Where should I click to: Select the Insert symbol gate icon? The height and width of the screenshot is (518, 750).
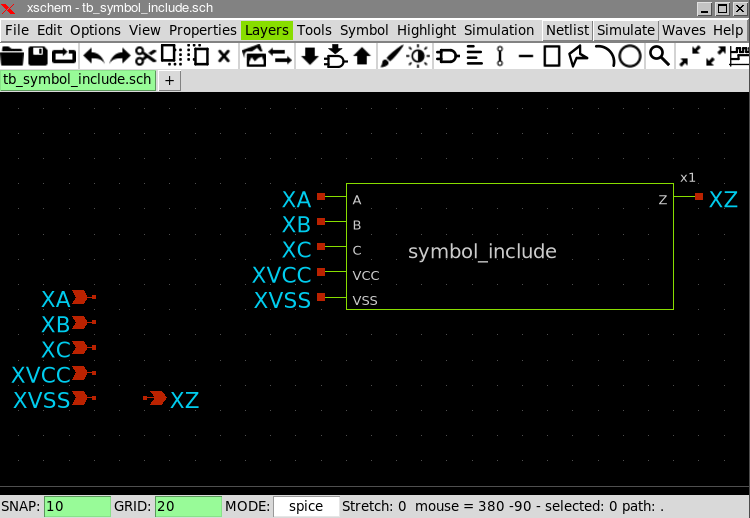point(449,56)
